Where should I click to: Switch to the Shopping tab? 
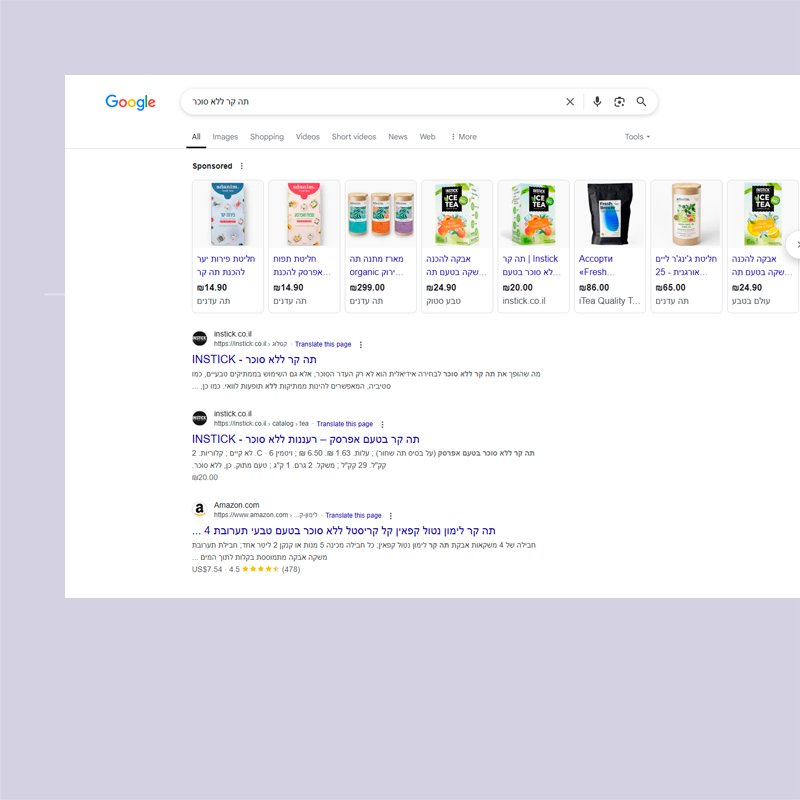click(x=267, y=137)
